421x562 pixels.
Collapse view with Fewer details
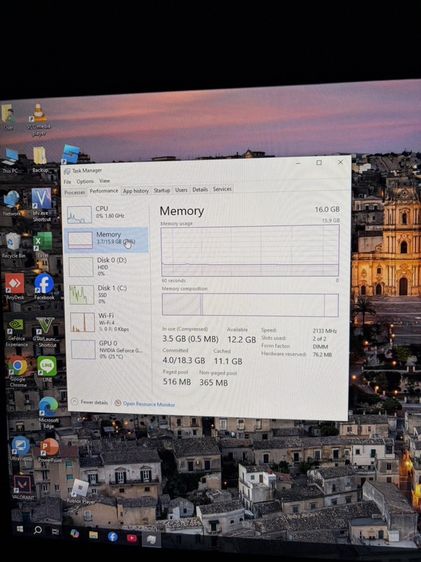click(x=90, y=402)
